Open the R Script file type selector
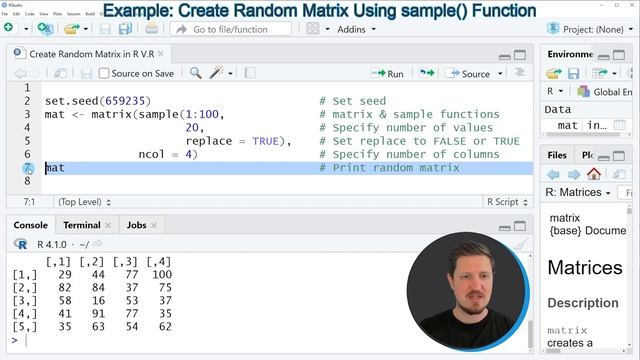This screenshot has height=360, width=640. coord(507,202)
